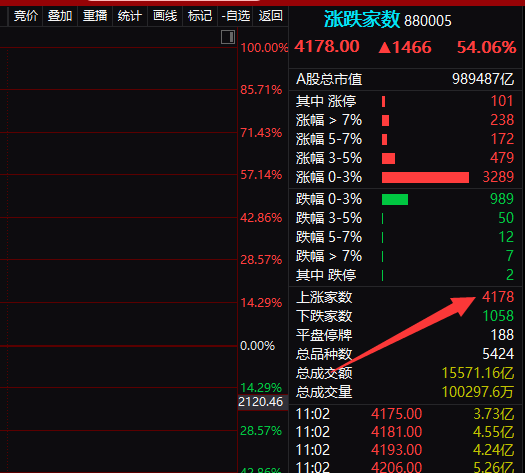Open the 统计 statistics tool
This screenshot has width=525, height=473.
pyautogui.click(x=130, y=16)
